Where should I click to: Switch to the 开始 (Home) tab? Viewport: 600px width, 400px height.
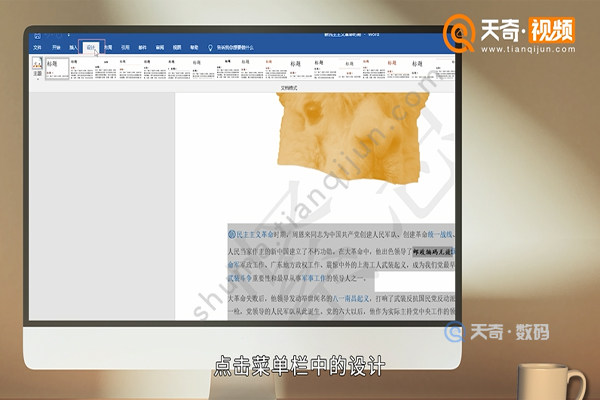pos(56,47)
